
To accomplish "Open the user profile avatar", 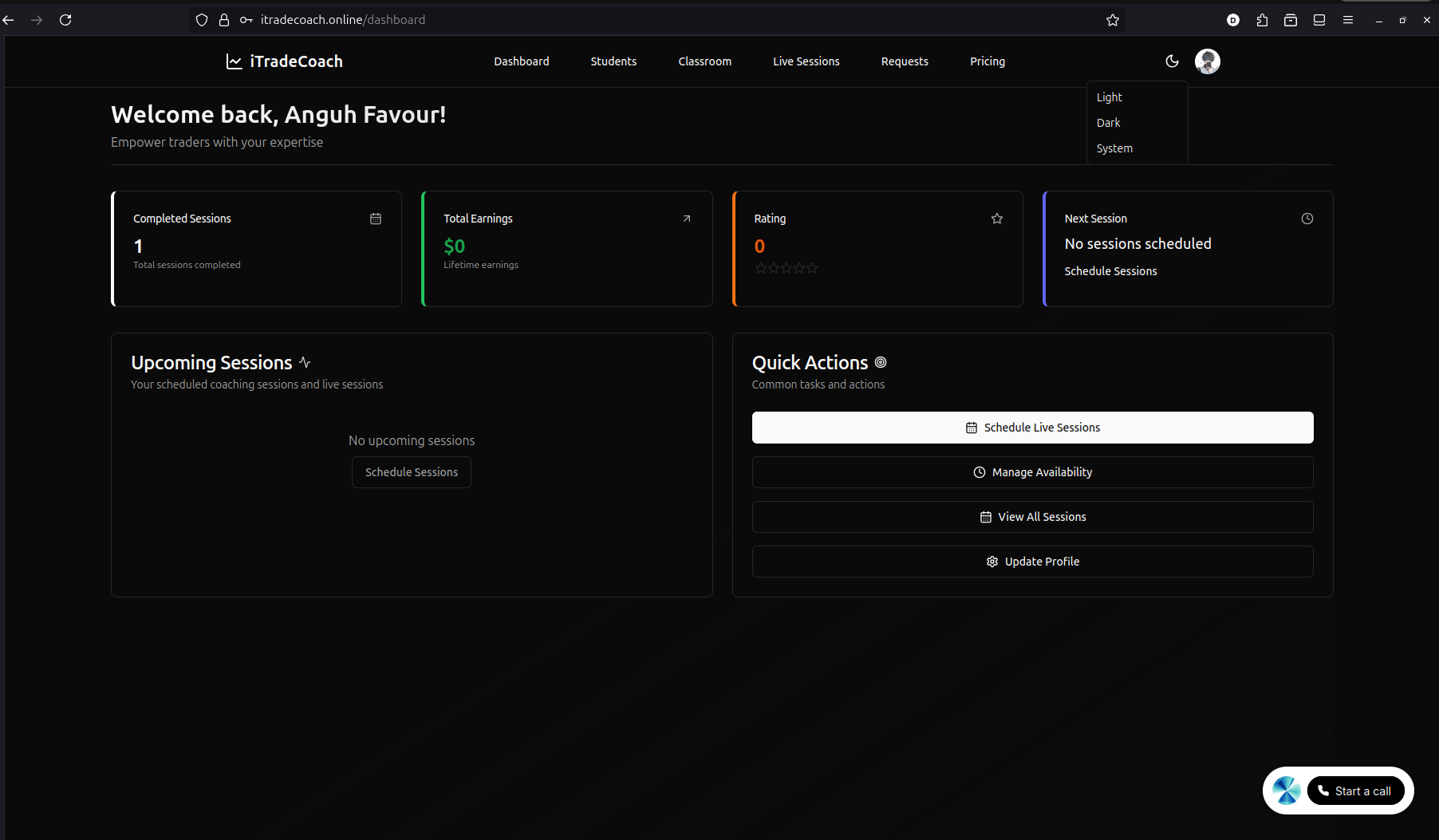I will (1207, 61).
